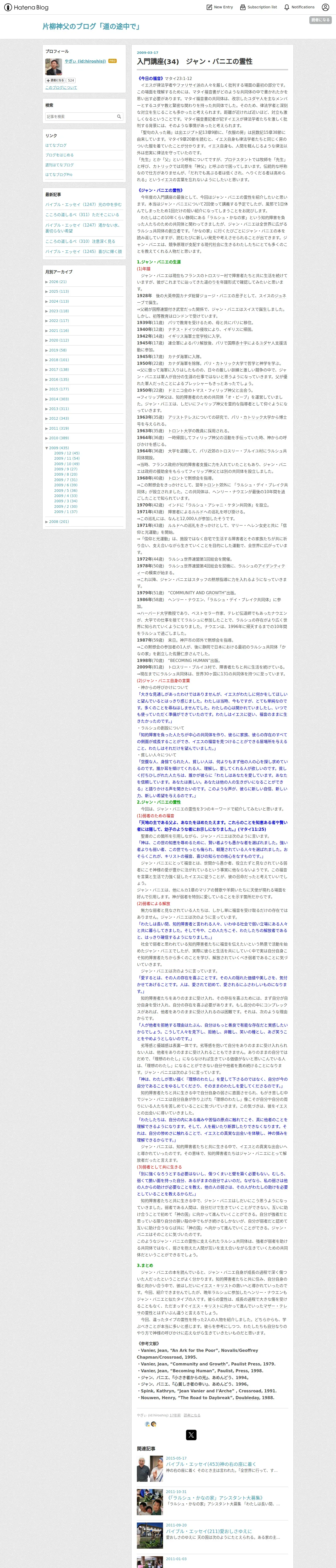
Task: Expand the 2024 (113) archive triangle
Action: click(x=47, y=301)
